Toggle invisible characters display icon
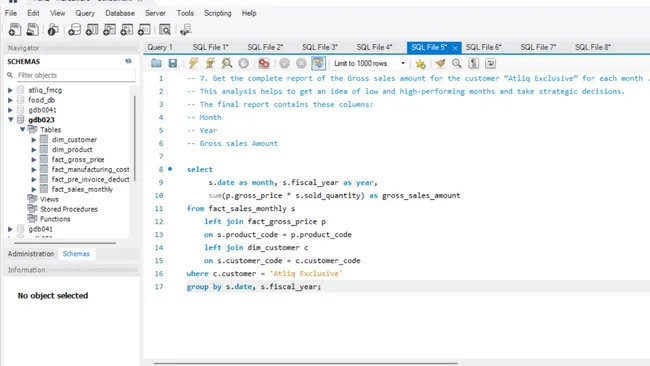The width and height of the screenshot is (650, 366). (x=473, y=63)
